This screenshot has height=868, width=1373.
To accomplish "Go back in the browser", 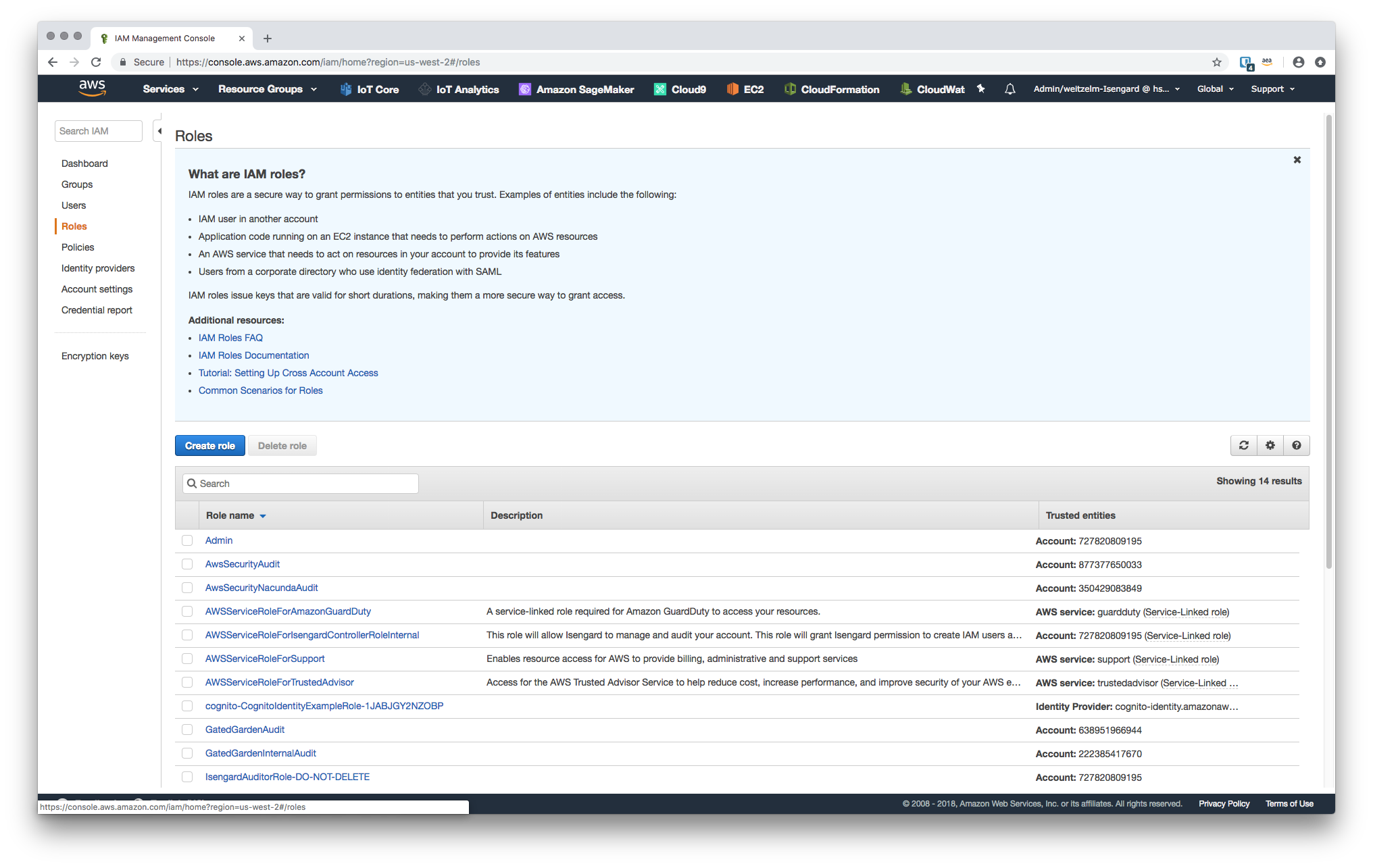I will click(53, 62).
